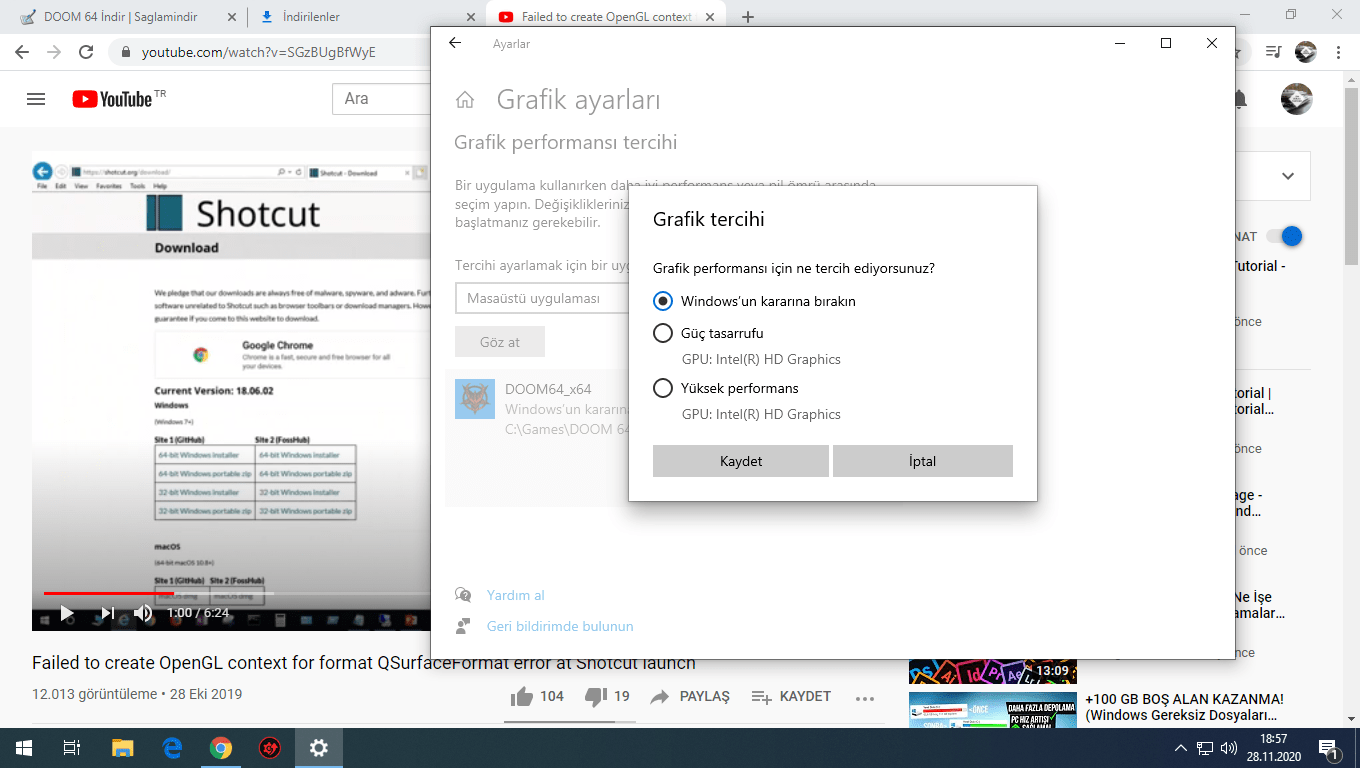Click Chrome's back navigation arrow
Image resolution: width=1360 pixels, height=768 pixels.
click(x=24, y=52)
